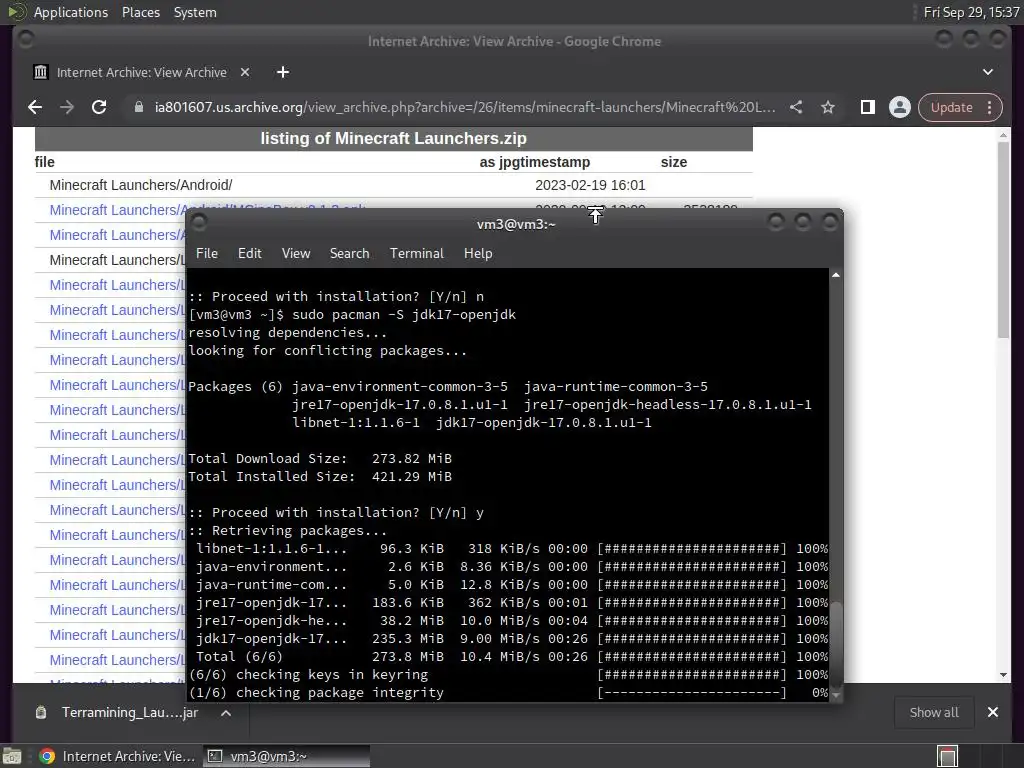Open a new Chrome tab
This screenshot has width=1024, height=768.
pos(283,72)
